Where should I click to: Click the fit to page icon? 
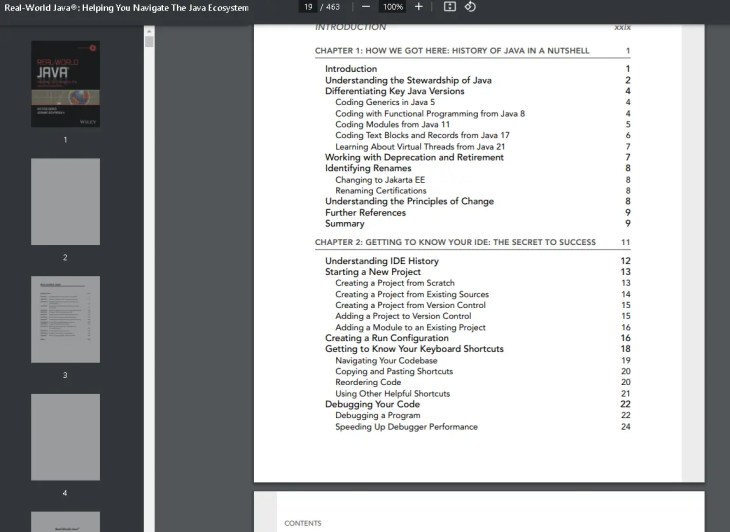[450, 7]
